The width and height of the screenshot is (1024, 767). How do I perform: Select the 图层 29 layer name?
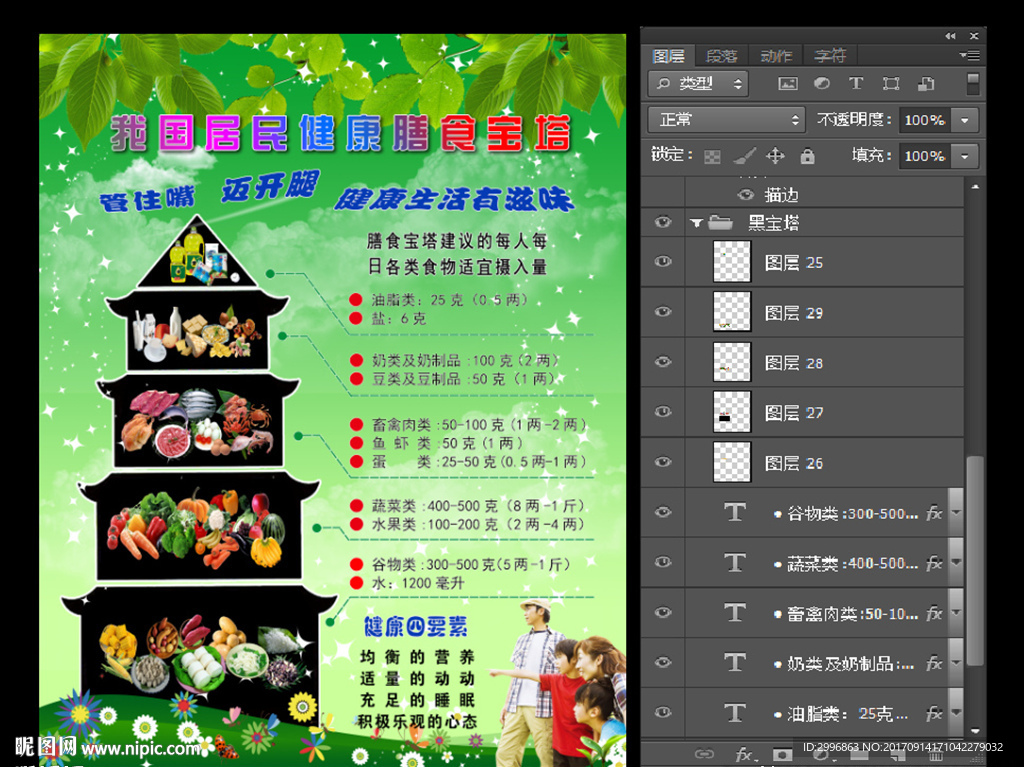tap(793, 313)
